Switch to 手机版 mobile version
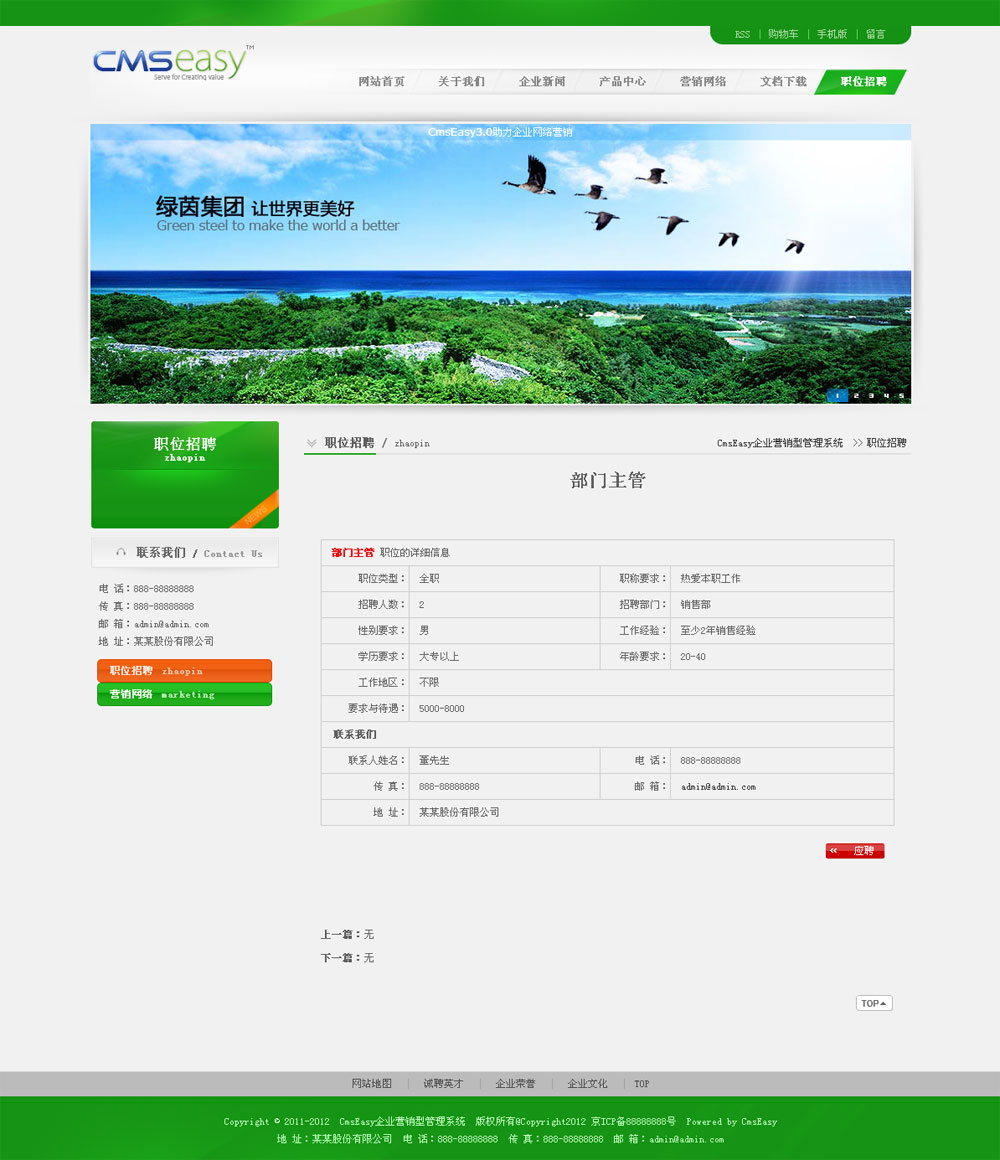The image size is (1000, 1160). click(832, 35)
